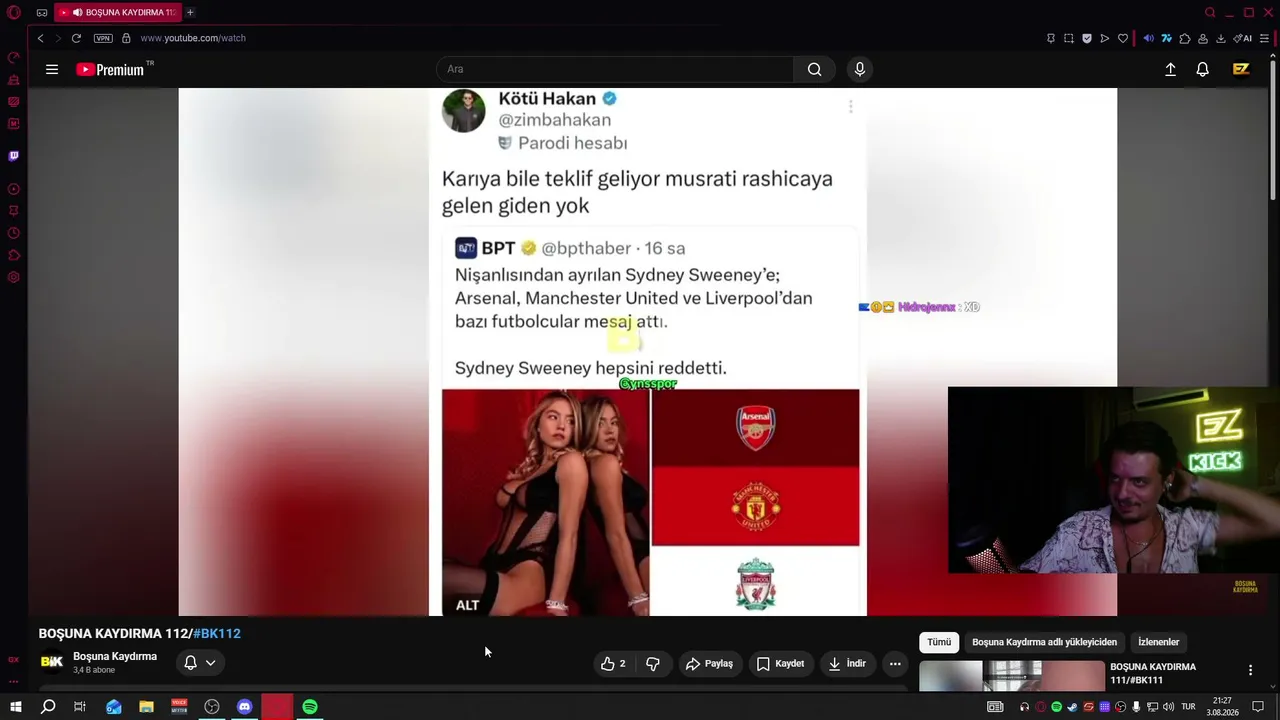
Task: Open a new browser tab
Action: (x=190, y=12)
